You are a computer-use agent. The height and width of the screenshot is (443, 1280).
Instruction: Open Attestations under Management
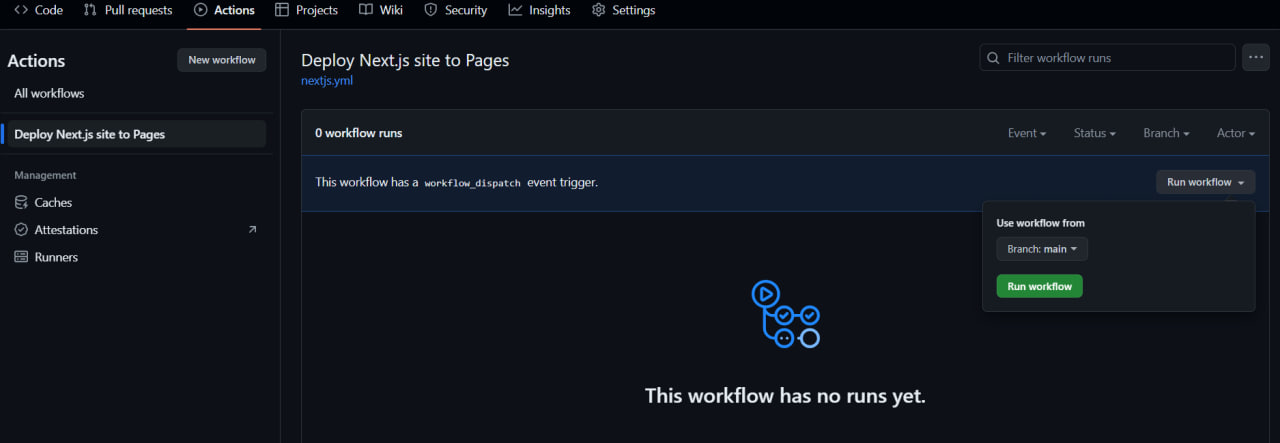135,229
